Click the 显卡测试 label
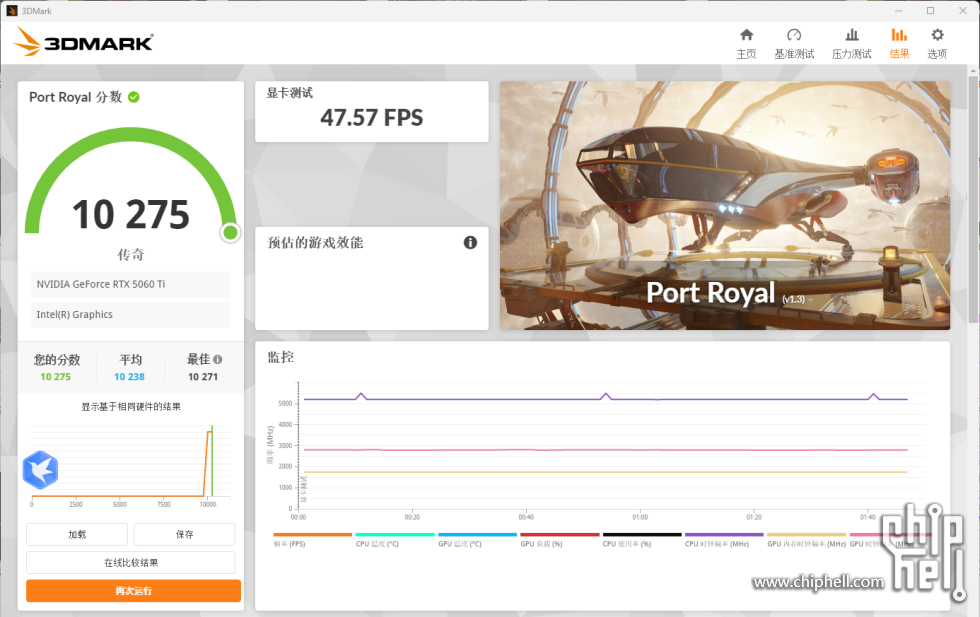This screenshot has width=980, height=617. (289, 93)
